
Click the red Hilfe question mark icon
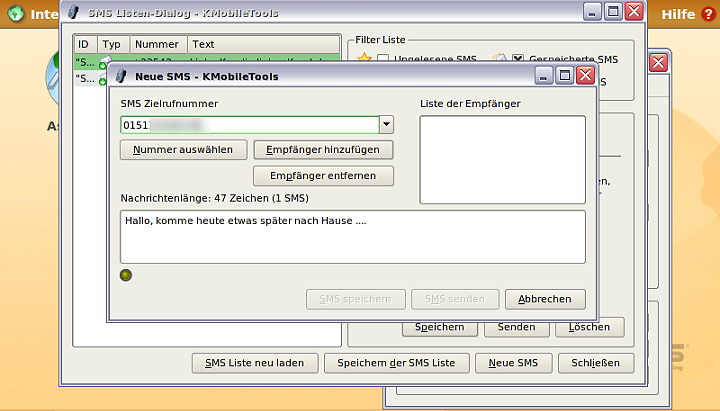[x=708, y=14]
